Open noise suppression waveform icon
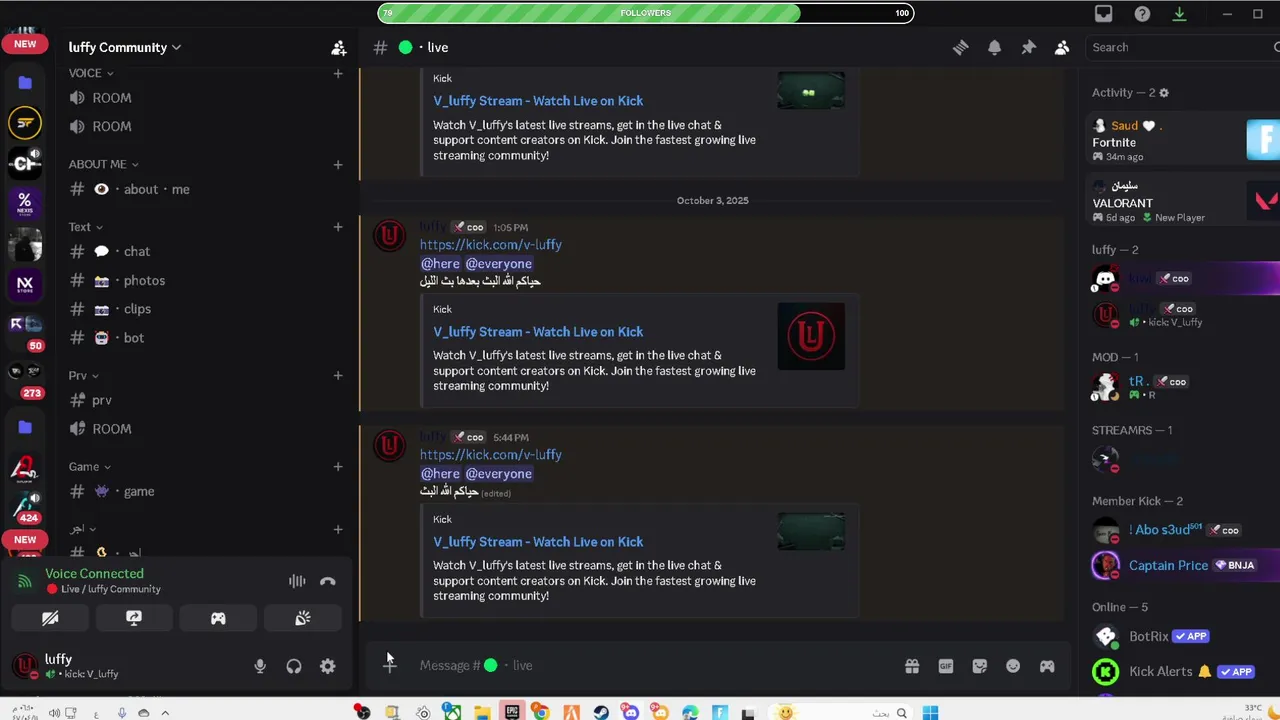This screenshot has width=1280, height=720. point(297,581)
